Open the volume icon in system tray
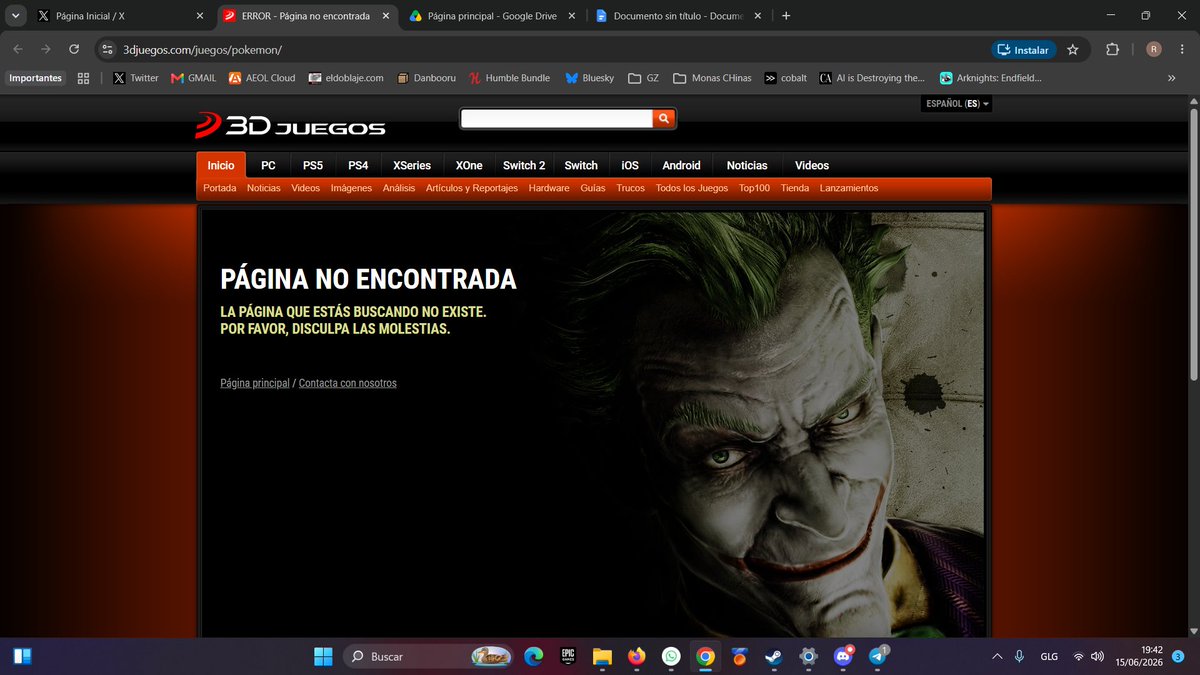The height and width of the screenshot is (675, 1200). pyautogui.click(x=1098, y=657)
